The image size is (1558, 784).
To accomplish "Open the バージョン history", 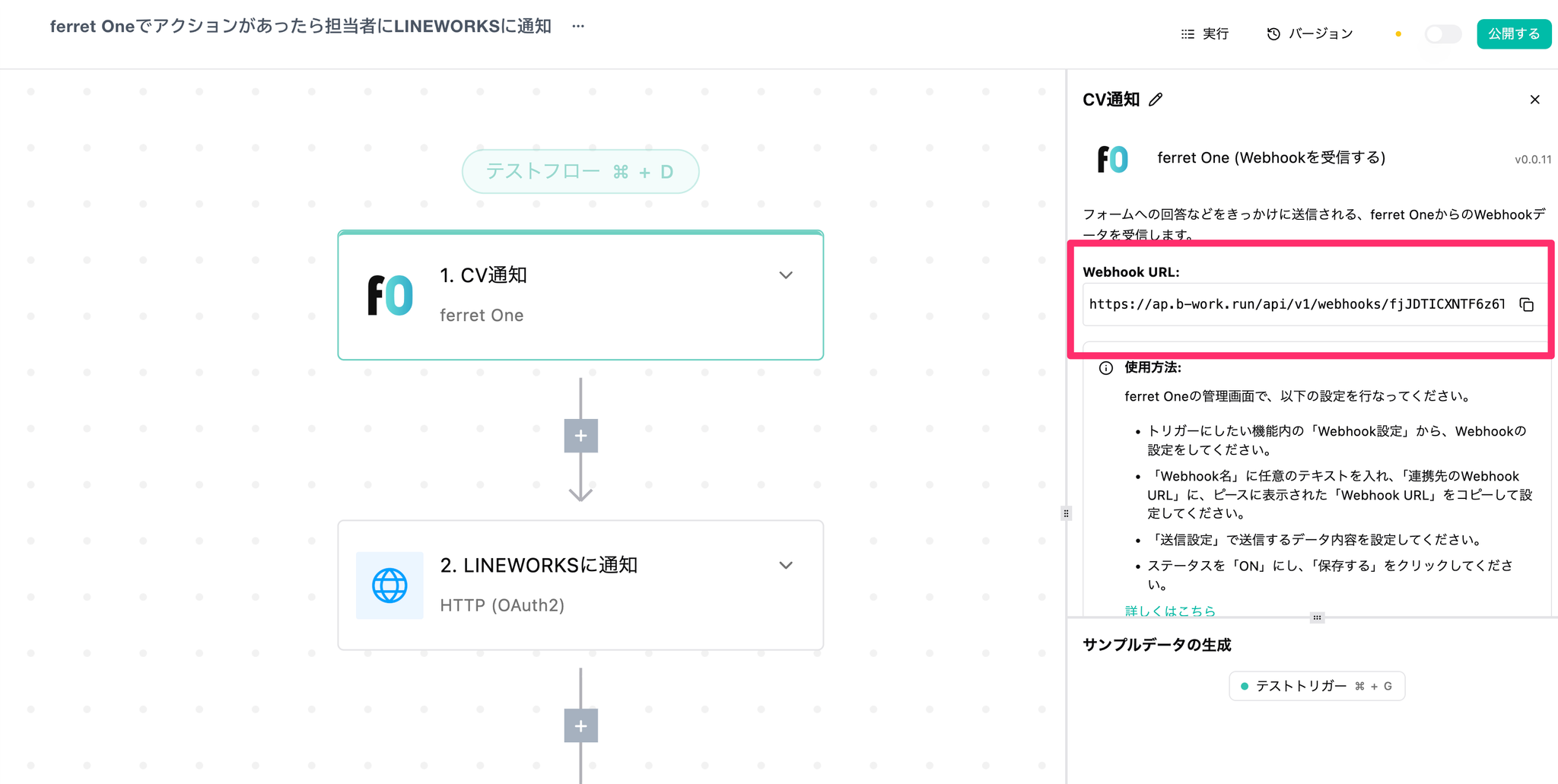I will click(x=1310, y=34).
